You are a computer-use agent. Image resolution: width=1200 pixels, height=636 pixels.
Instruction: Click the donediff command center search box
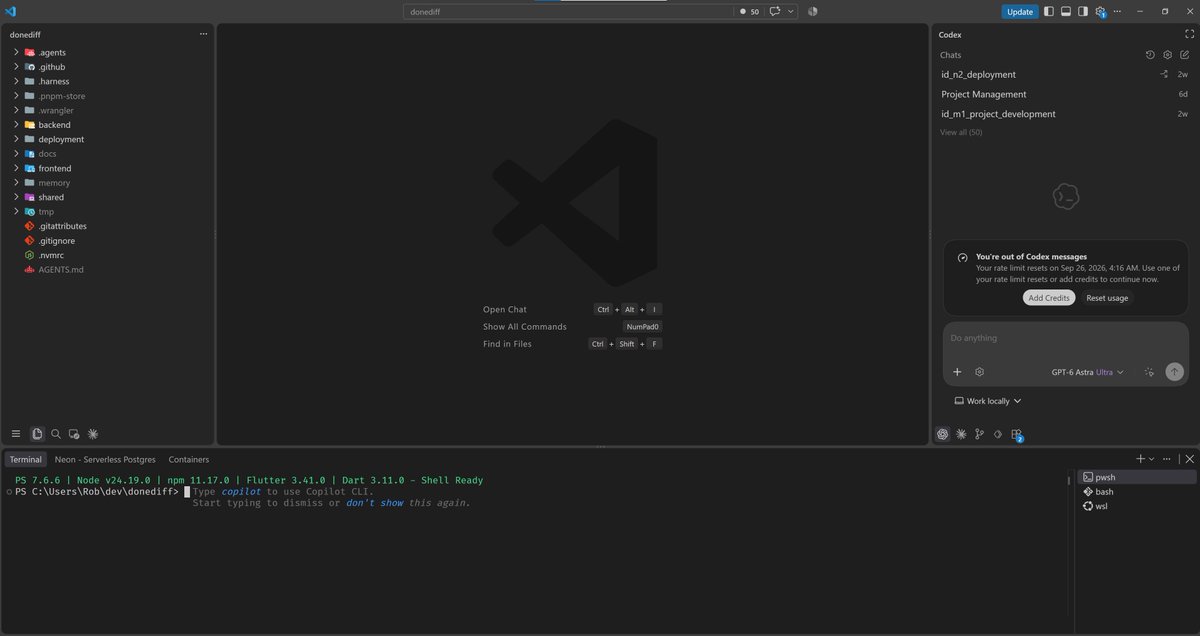[x=568, y=12]
